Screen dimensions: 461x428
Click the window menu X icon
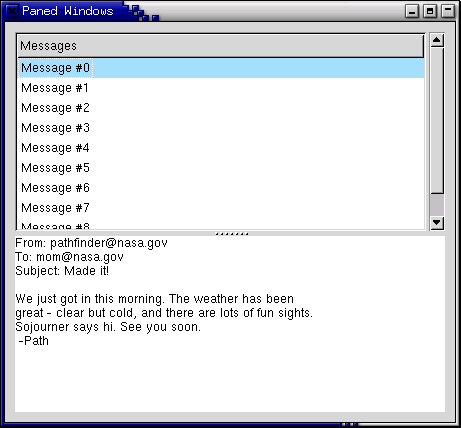coord(12,11)
